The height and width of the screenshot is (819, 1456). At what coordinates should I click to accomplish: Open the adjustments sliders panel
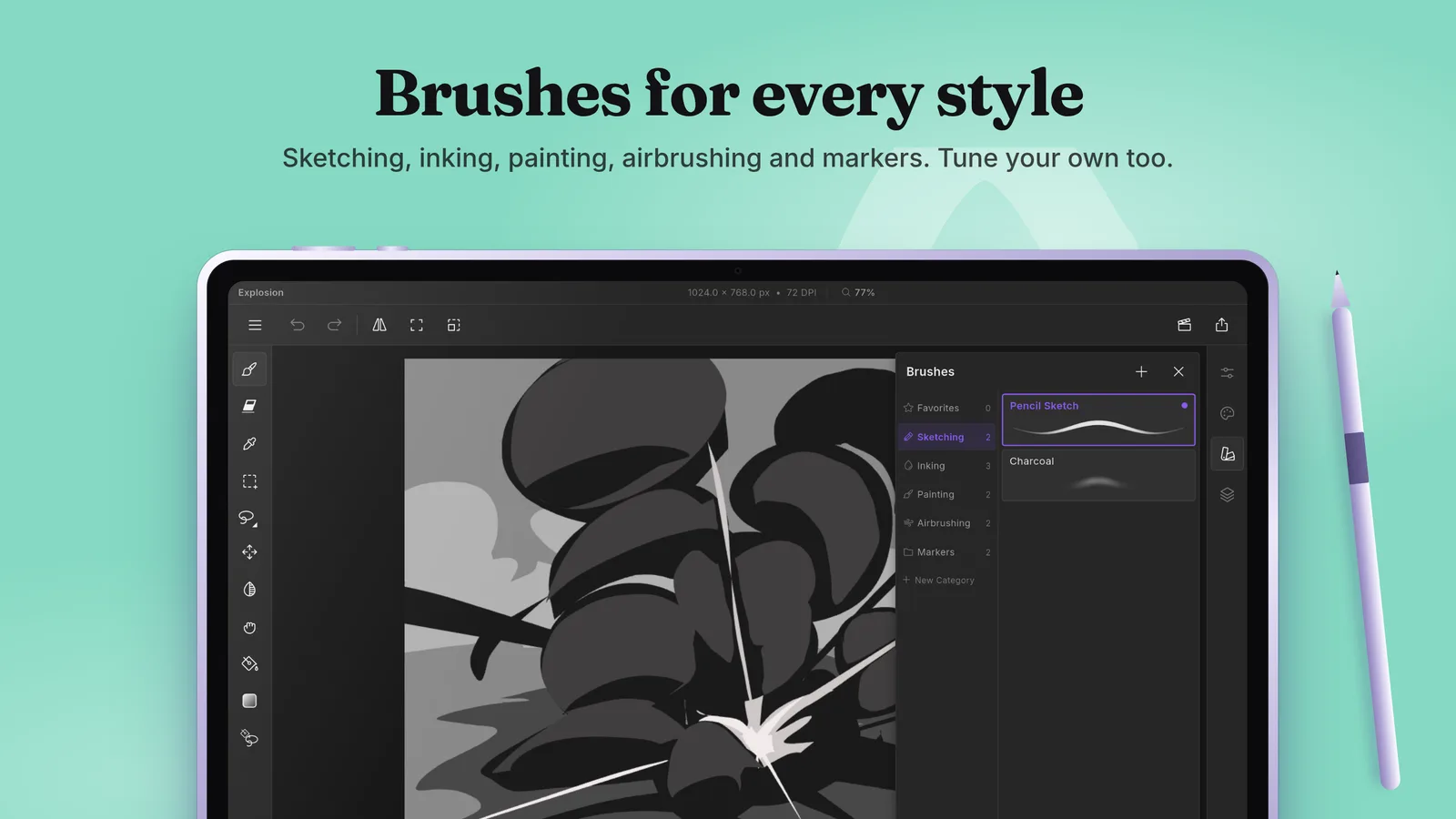(1227, 372)
